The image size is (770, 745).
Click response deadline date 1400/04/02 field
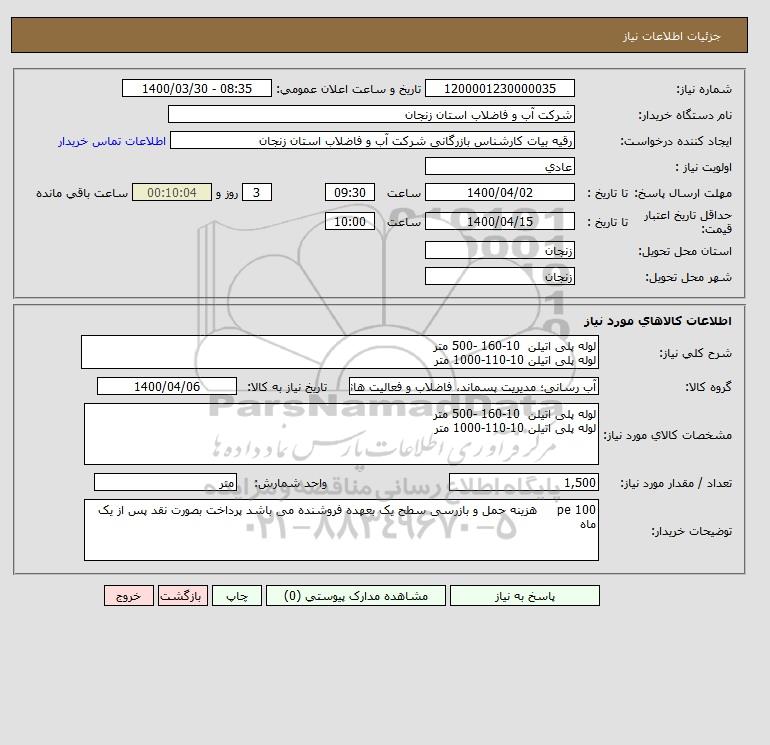click(x=499, y=193)
